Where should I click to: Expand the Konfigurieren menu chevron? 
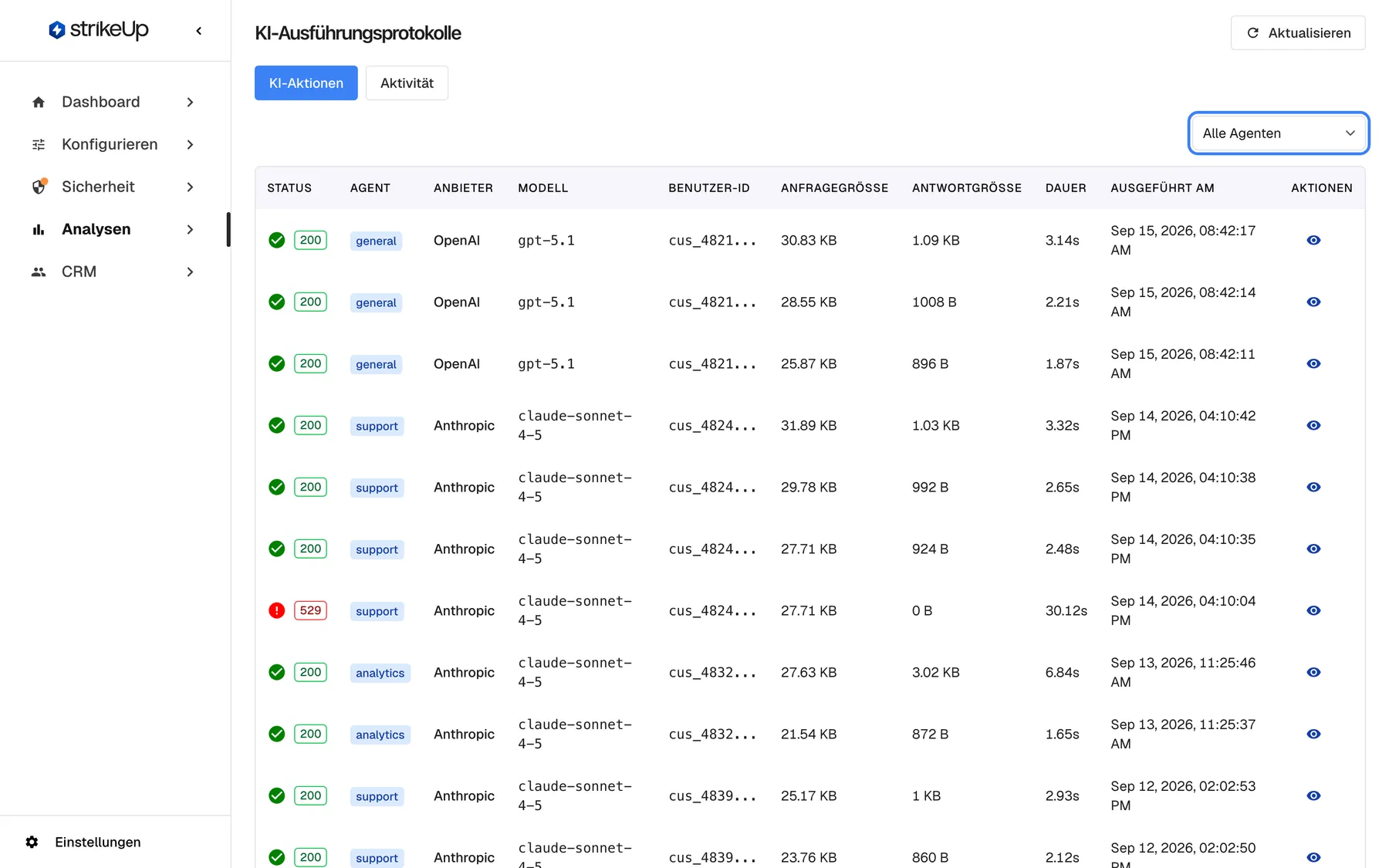click(190, 144)
